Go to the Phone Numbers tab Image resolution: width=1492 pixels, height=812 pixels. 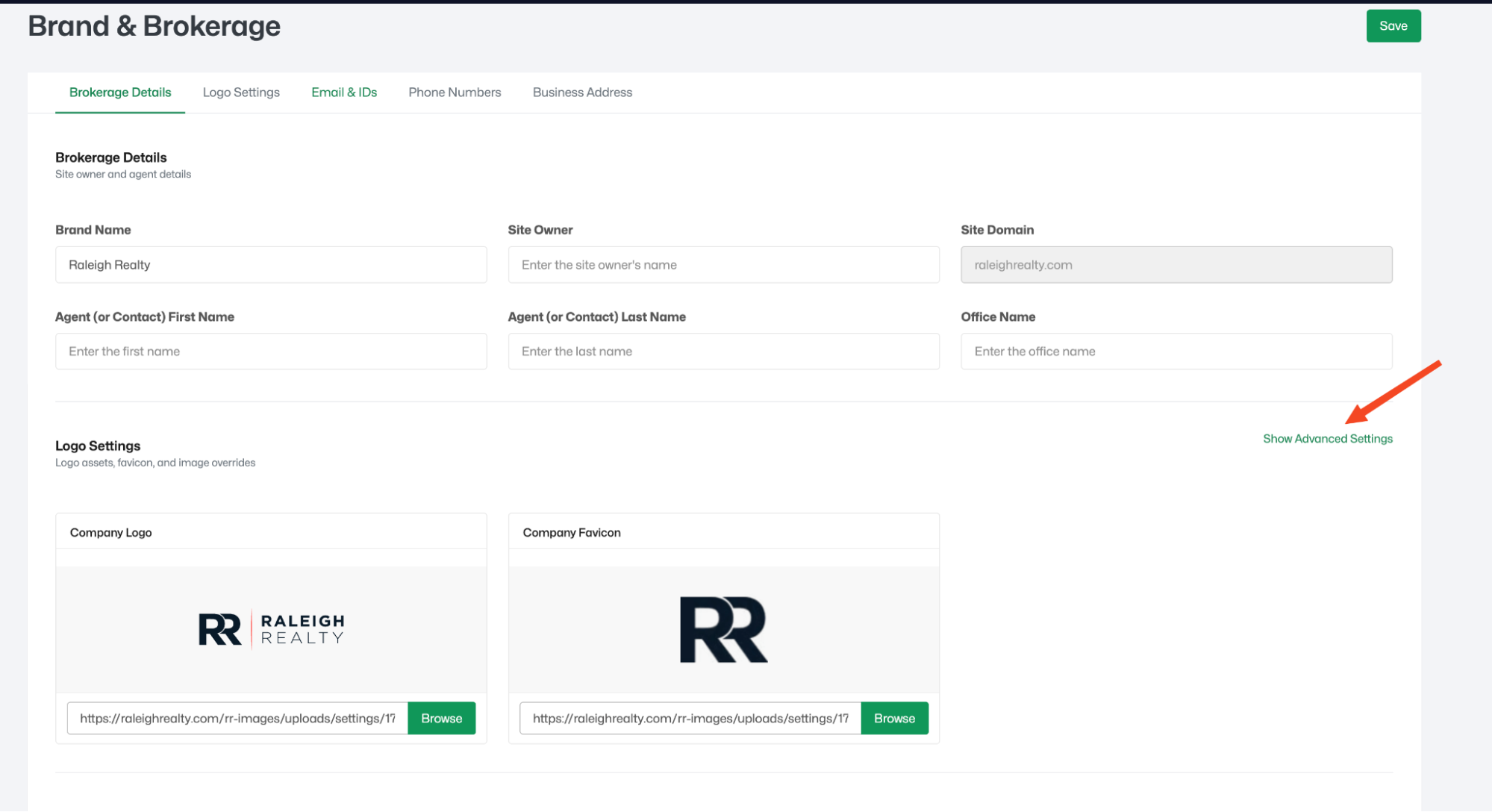point(455,93)
